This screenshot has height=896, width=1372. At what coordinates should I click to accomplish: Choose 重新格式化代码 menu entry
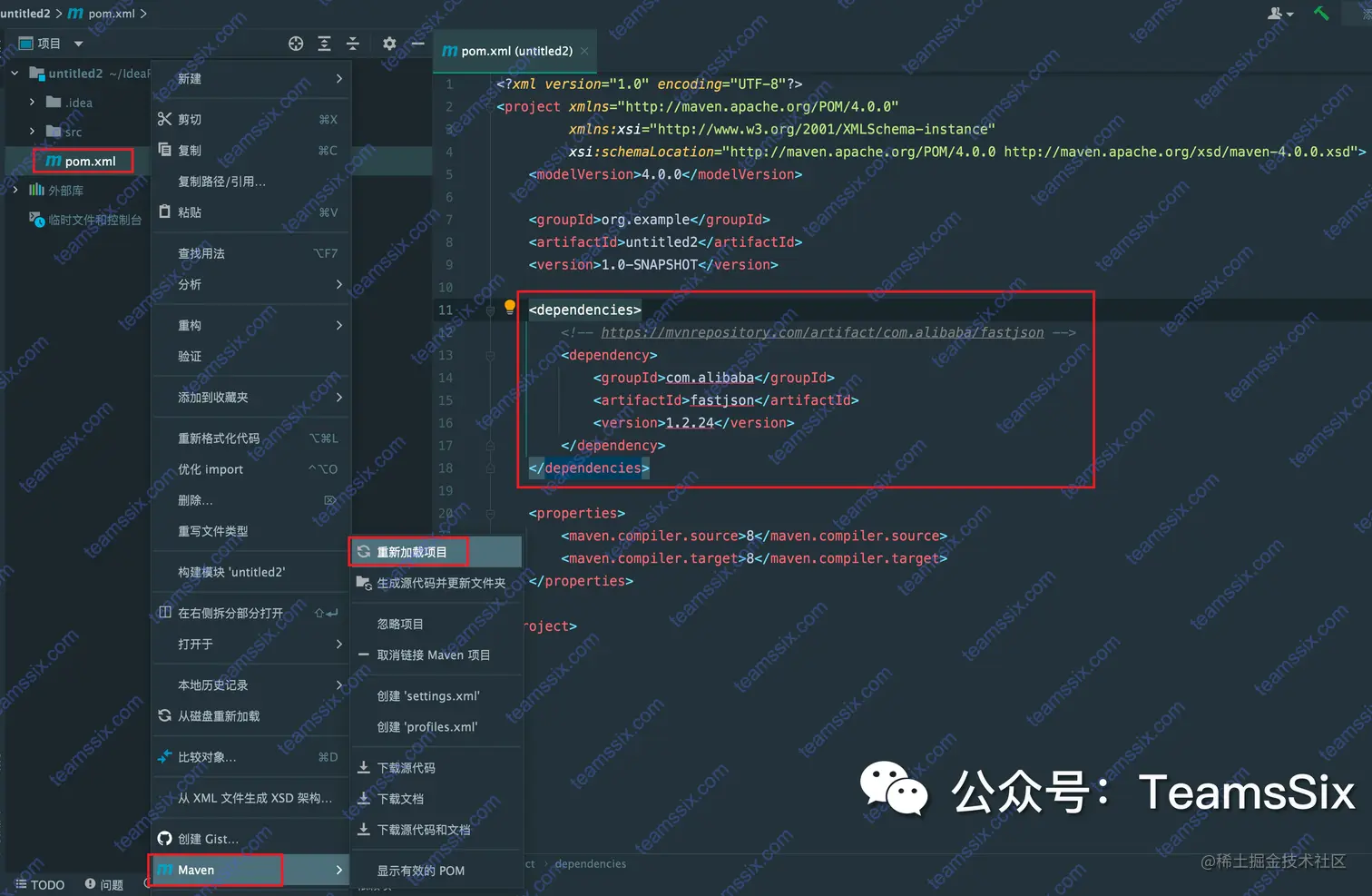pyautogui.click(x=250, y=438)
